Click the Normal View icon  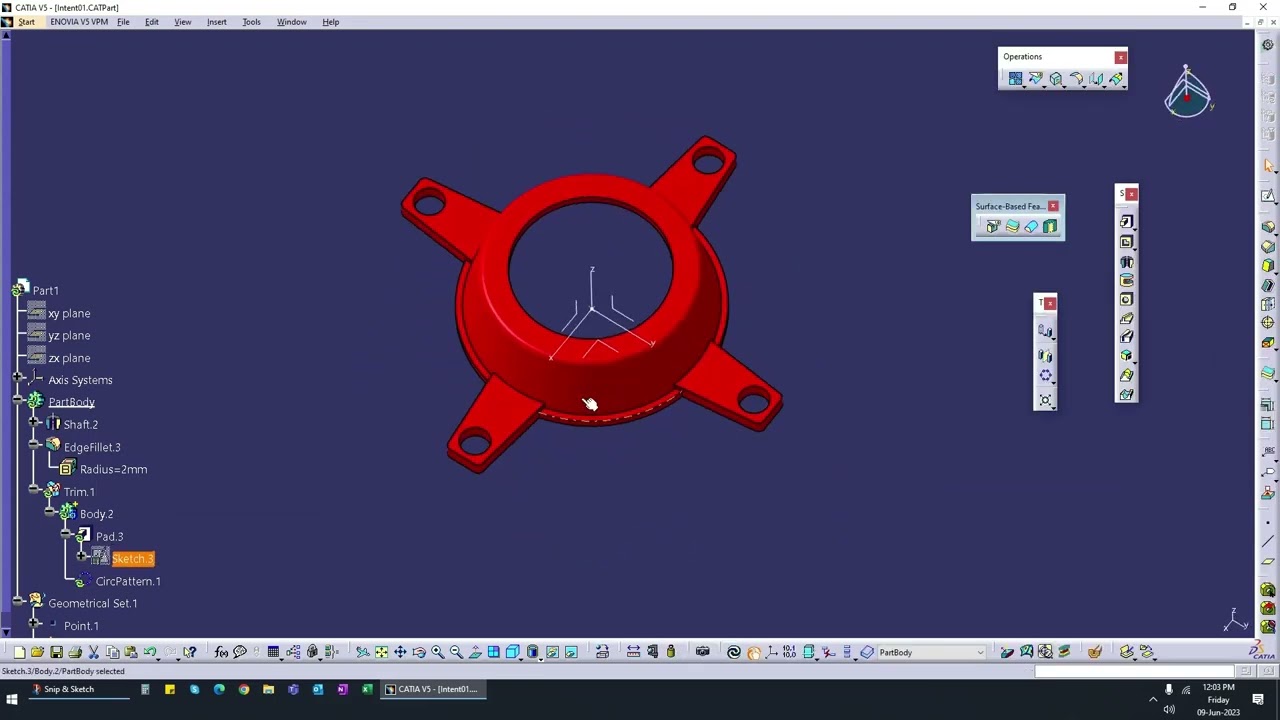pyautogui.click(x=475, y=652)
